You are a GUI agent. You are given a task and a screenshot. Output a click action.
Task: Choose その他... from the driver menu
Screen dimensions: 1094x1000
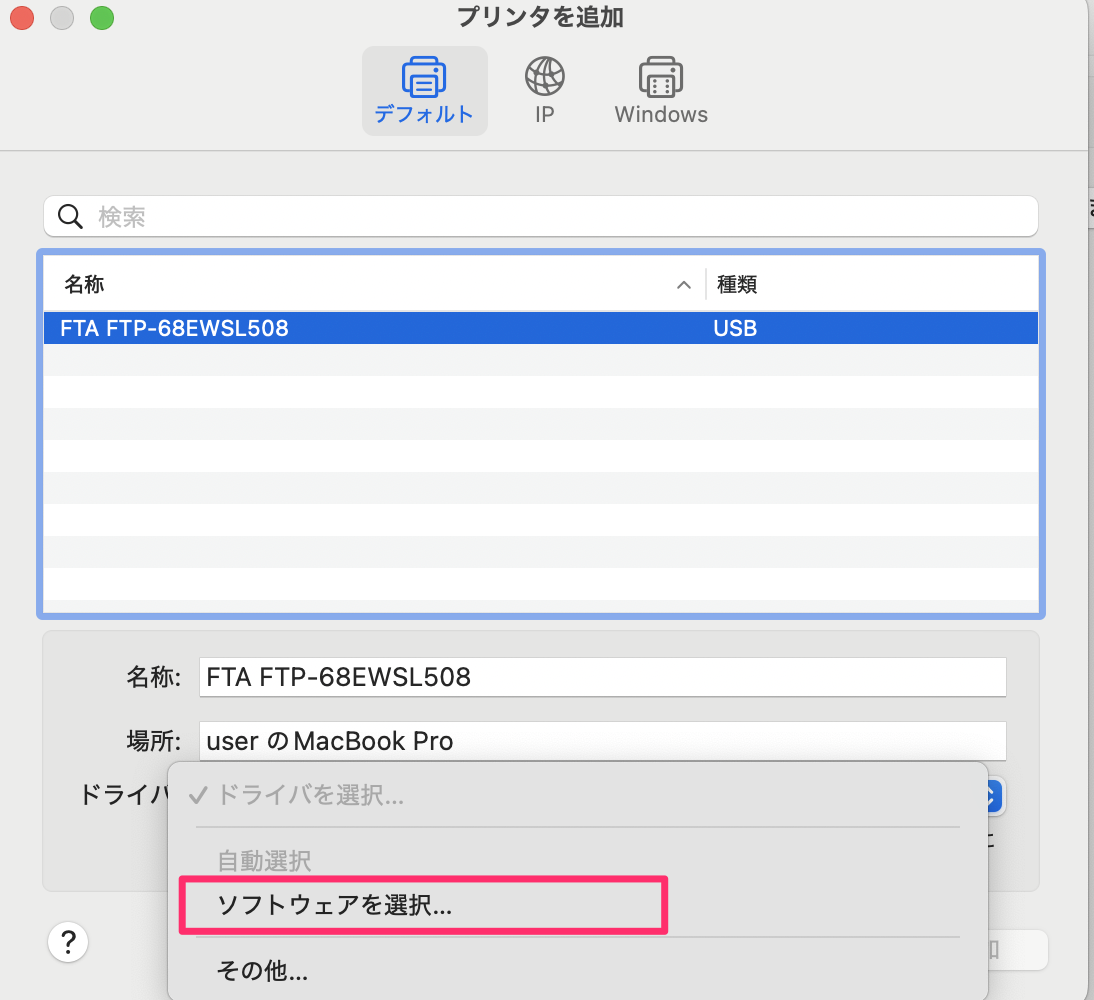(262, 970)
